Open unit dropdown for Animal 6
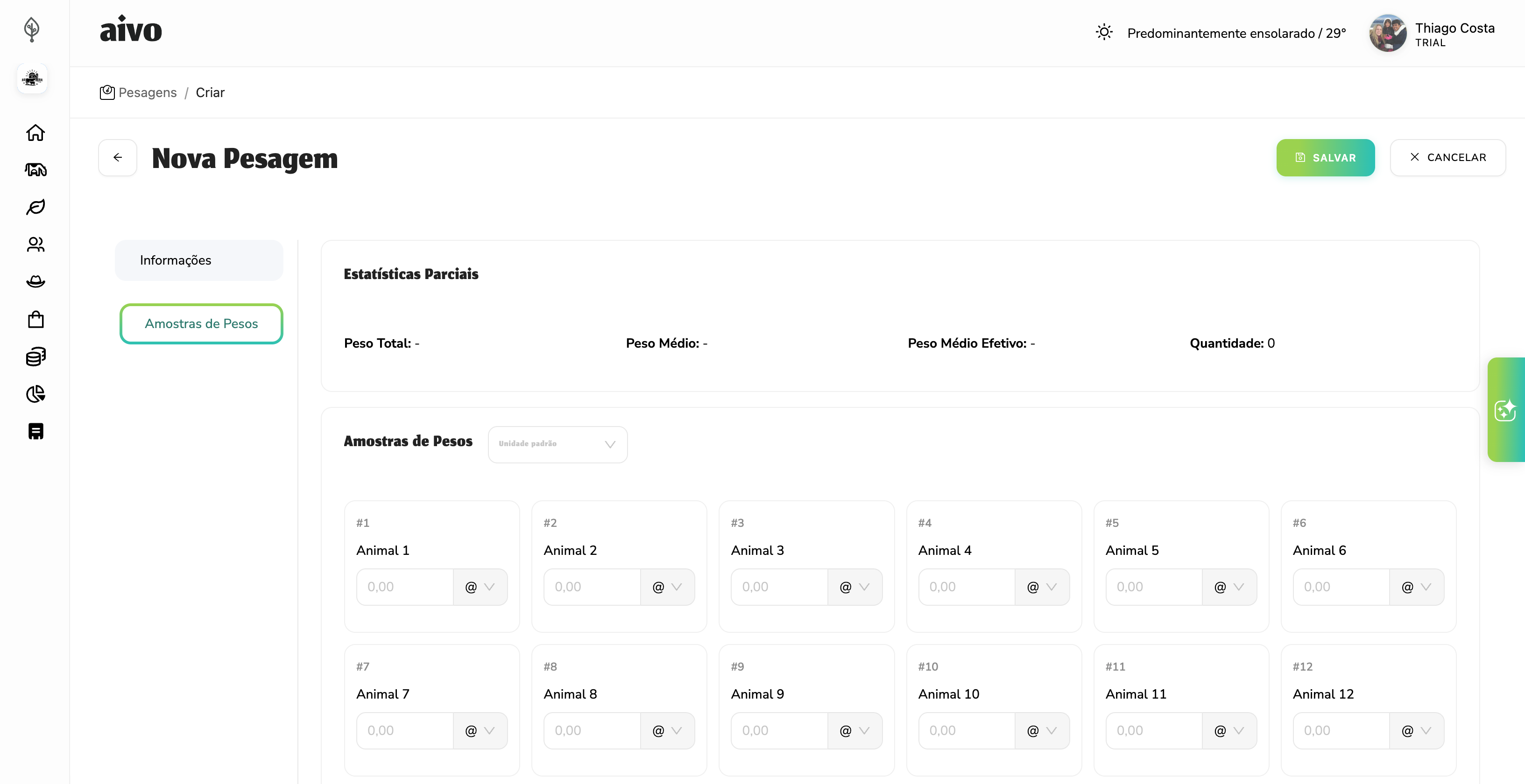Image resolution: width=1525 pixels, height=784 pixels. pyautogui.click(x=1417, y=587)
